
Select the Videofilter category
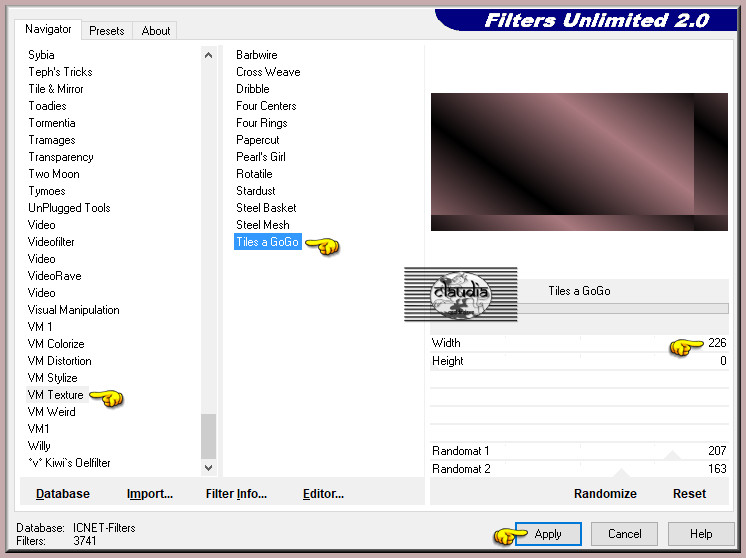[x=51, y=242]
